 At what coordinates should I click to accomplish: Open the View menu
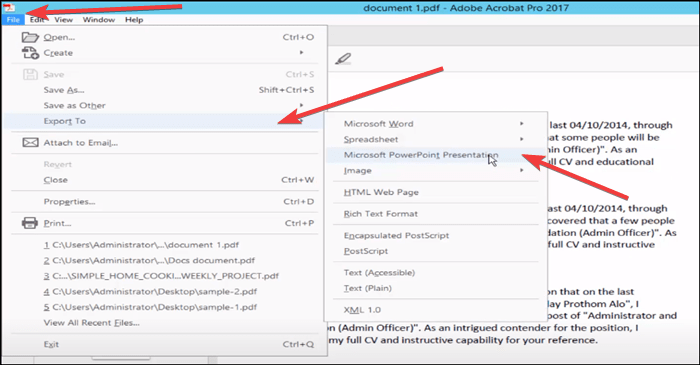point(63,20)
